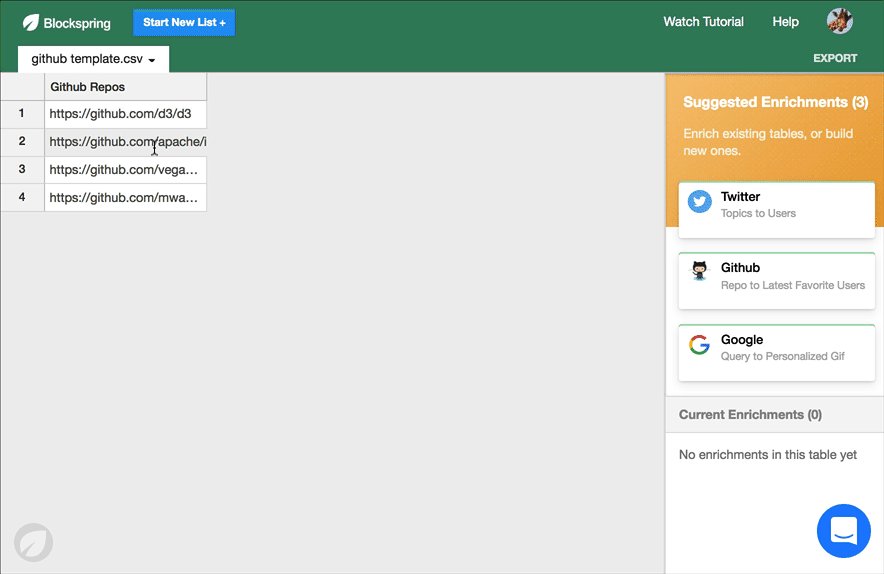Select row number 4 header
The height and width of the screenshot is (574, 884).
tap(22, 197)
